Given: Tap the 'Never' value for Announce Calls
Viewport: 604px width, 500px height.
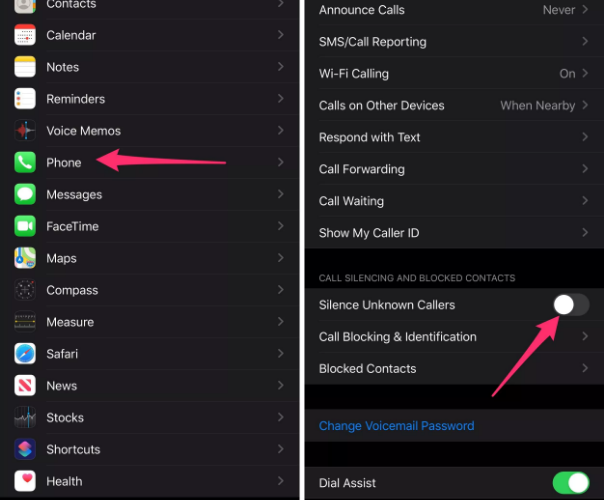Looking at the screenshot, I should click(x=559, y=10).
